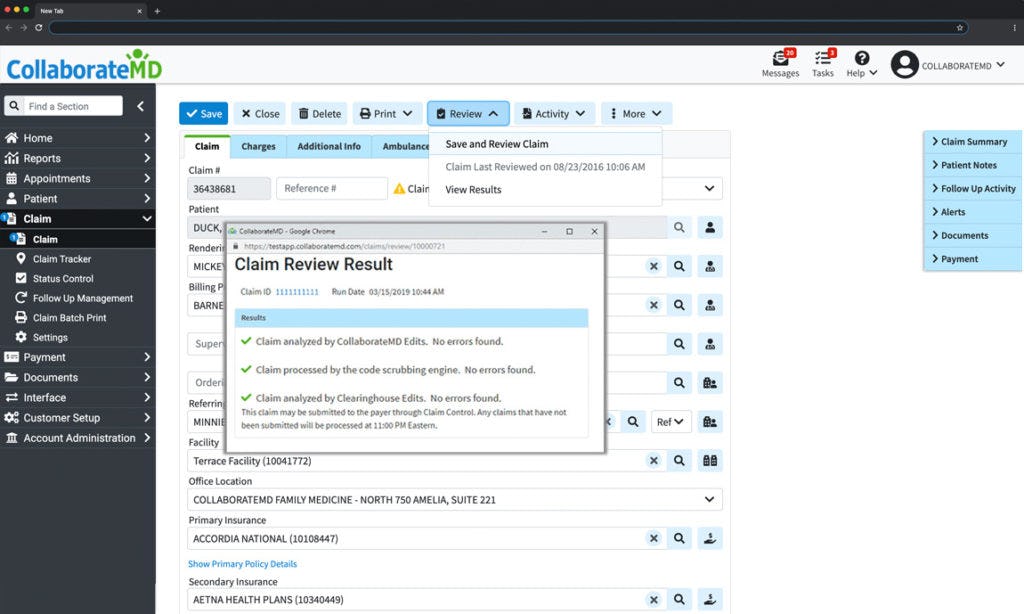Clear the rendering provider field

(653, 266)
